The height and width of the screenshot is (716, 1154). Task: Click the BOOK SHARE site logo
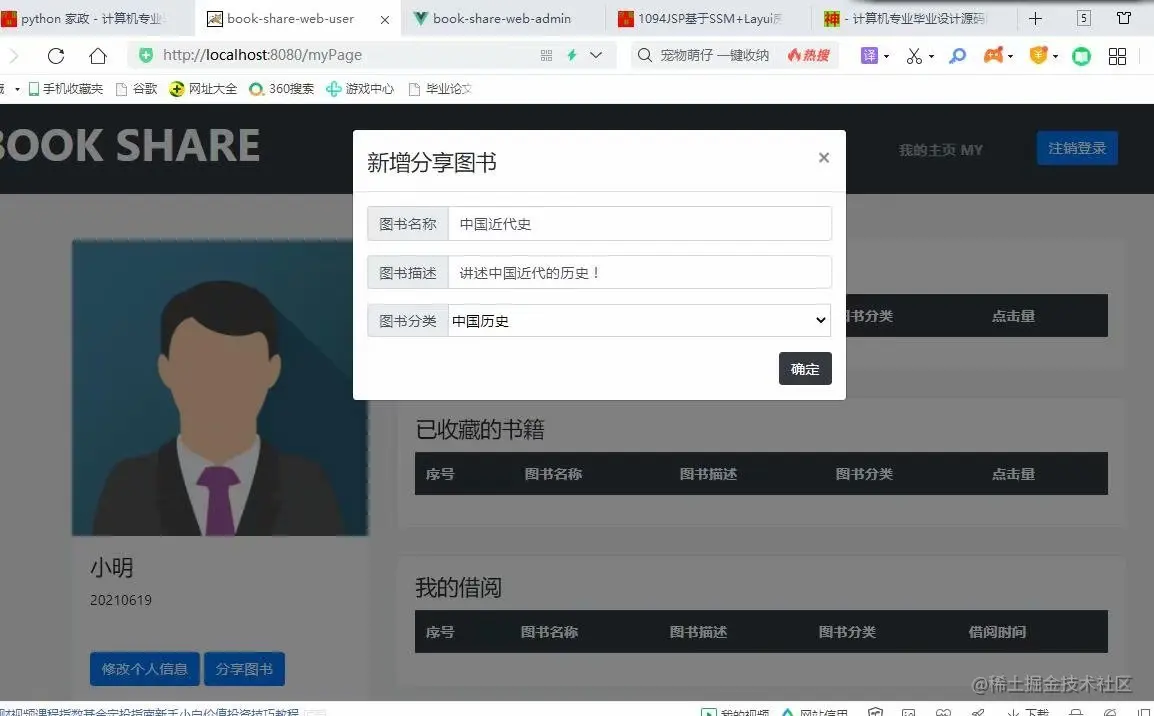coord(130,145)
